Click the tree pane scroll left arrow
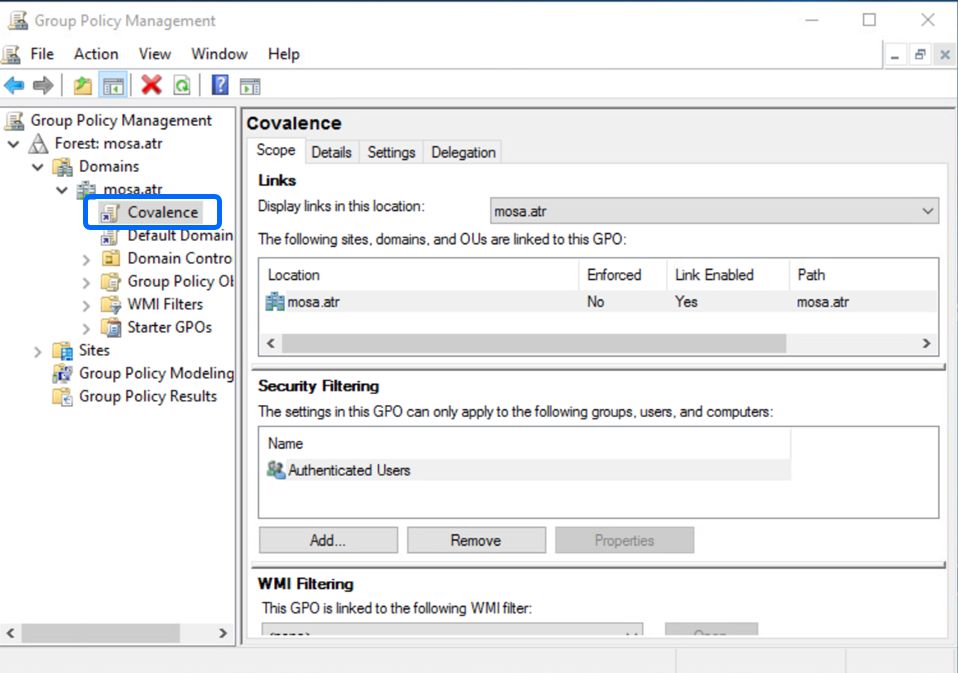The width and height of the screenshot is (958, 673). (x=11, y=633)
